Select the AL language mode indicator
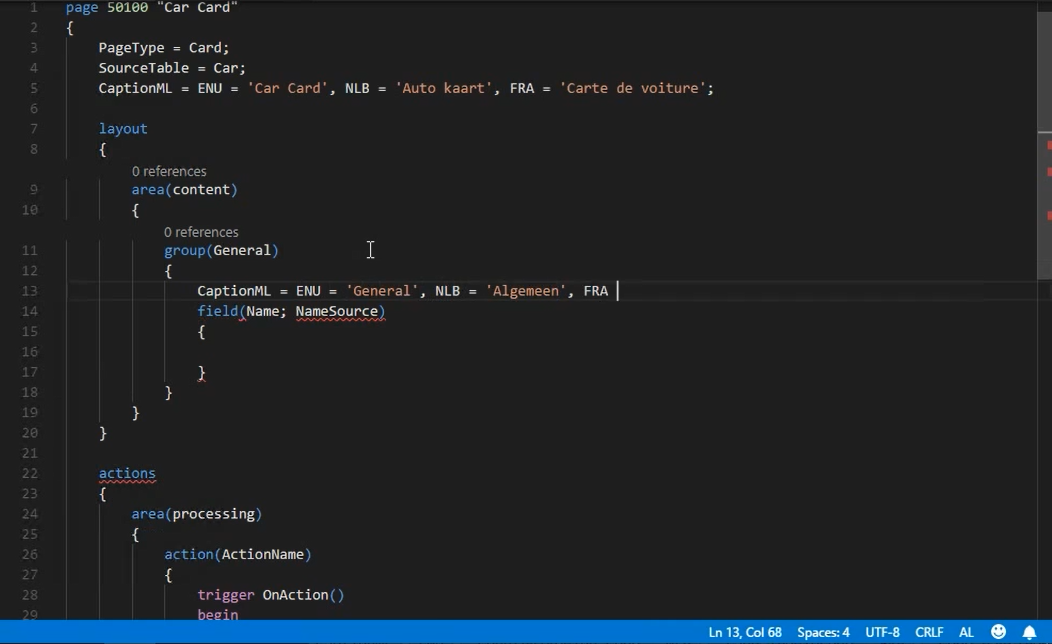 pos(966,632)
